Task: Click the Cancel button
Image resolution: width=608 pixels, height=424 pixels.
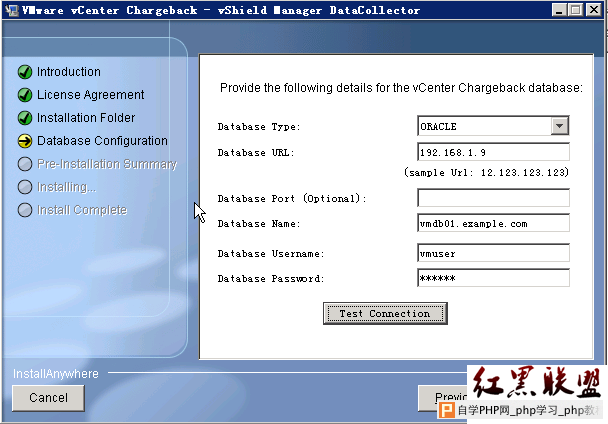Action: [x=48, y=398]
